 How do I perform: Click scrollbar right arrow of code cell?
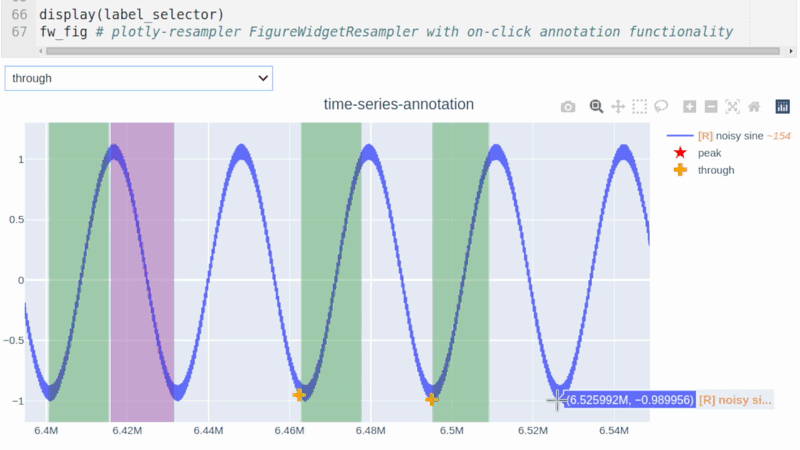[x=791, y=51]
